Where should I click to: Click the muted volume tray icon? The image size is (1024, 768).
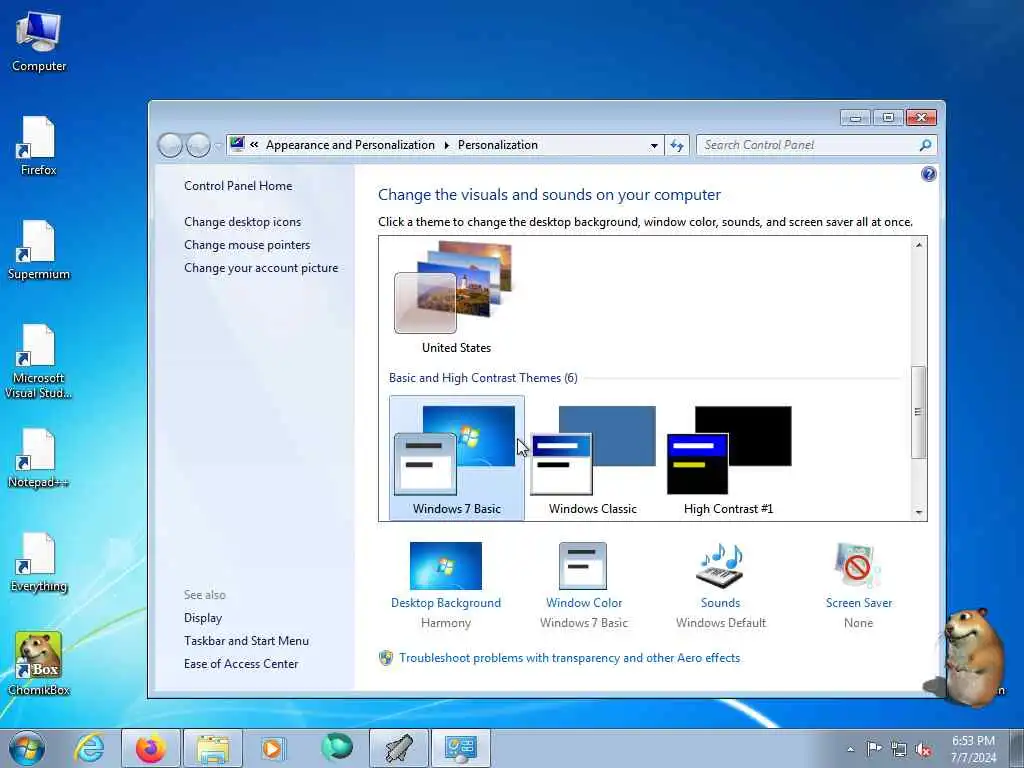point(923,749)
